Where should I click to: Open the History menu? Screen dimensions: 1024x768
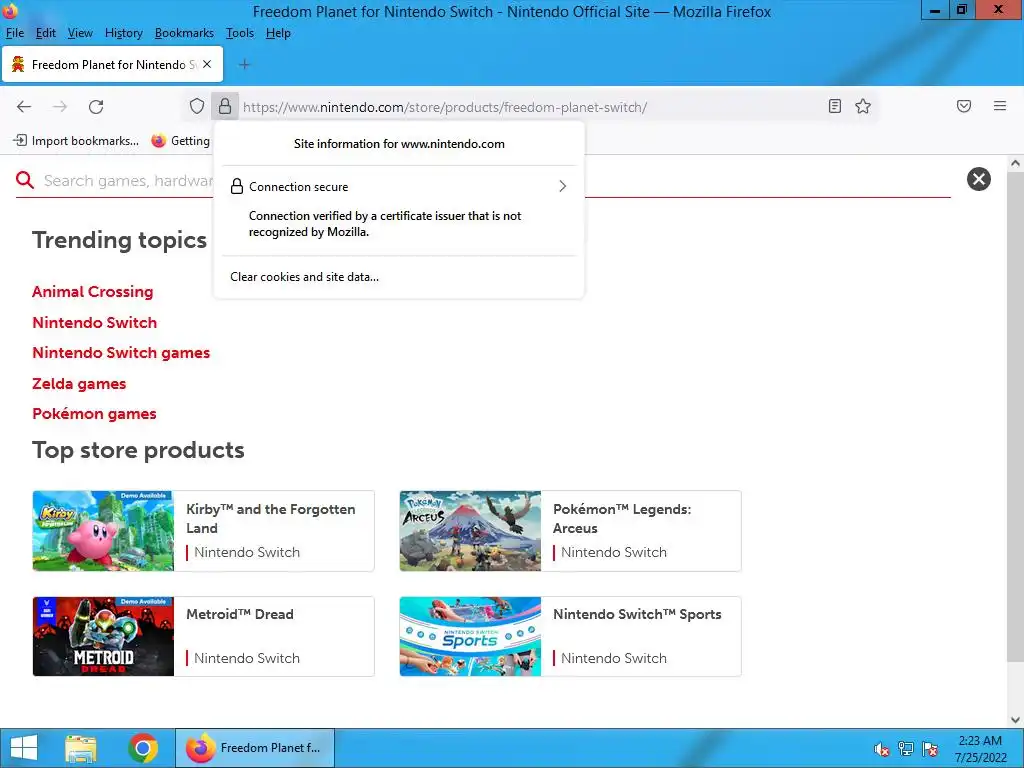123,33
